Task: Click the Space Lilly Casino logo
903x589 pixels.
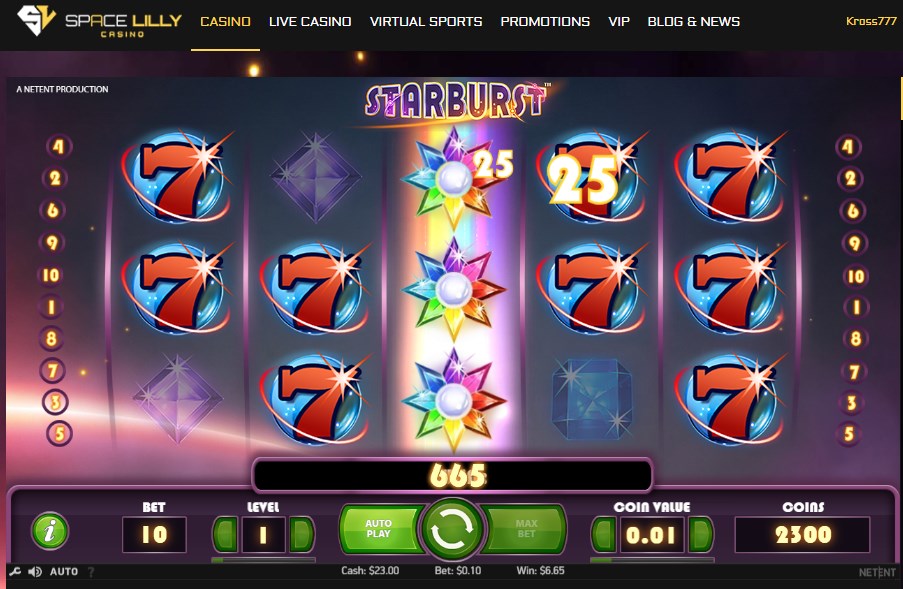Action: pyautogui.click(x=99, y=22)
